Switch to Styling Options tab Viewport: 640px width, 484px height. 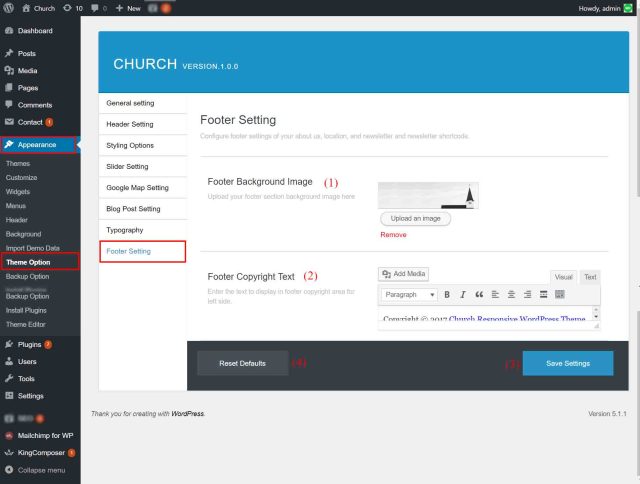click(143, 145)
